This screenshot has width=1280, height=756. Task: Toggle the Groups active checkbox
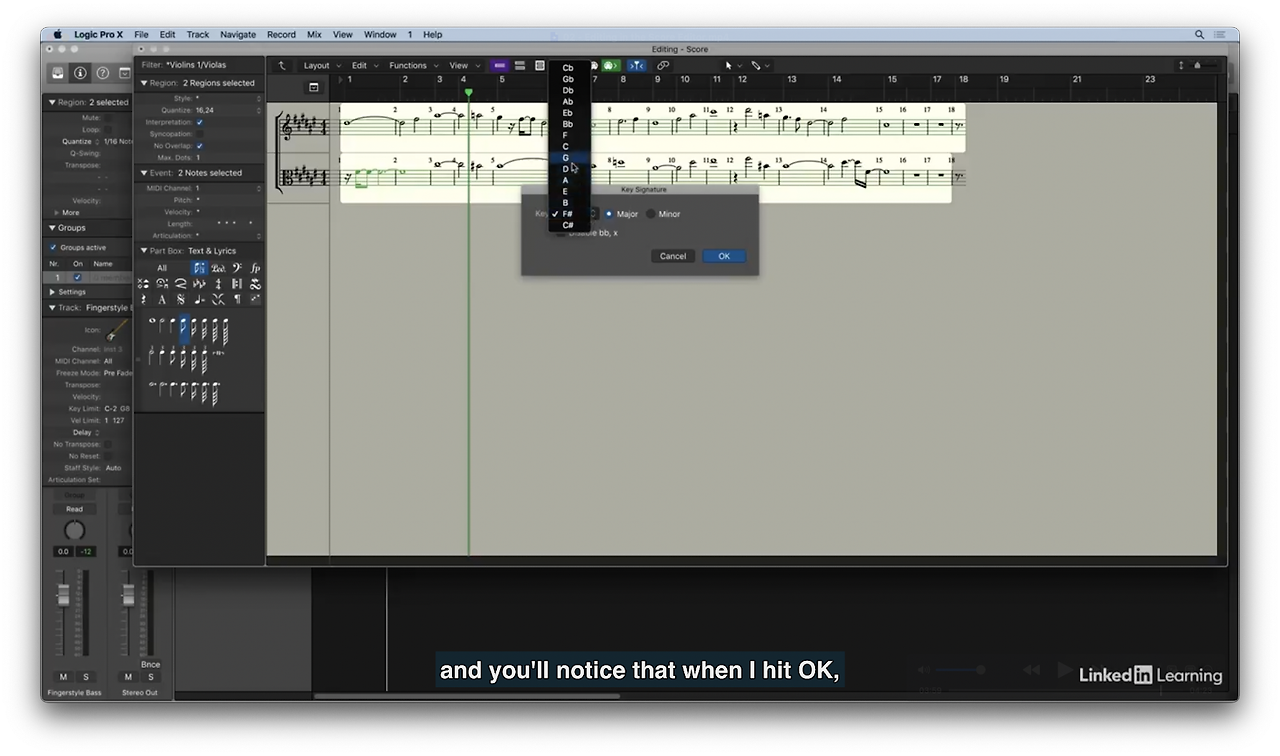[x=53, y=248]
